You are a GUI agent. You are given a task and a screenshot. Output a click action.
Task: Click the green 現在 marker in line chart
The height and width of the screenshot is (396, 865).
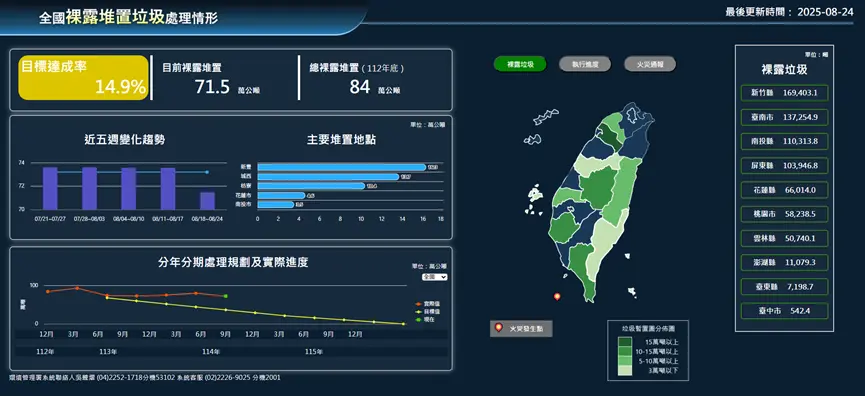pos(226,296)
